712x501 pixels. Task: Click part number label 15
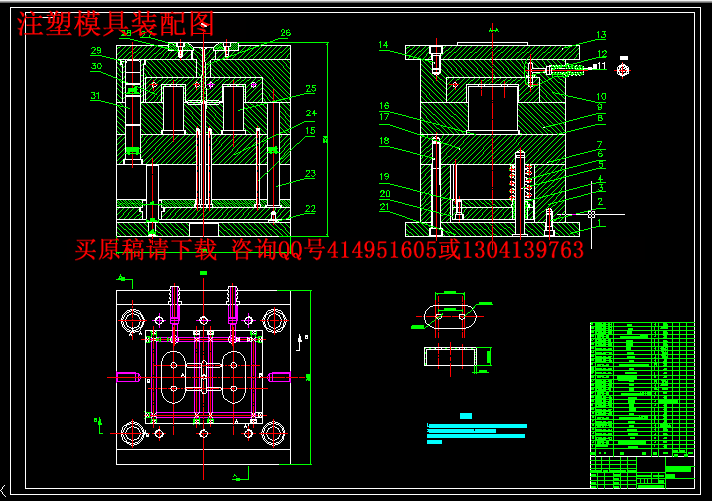tap(310, 131)
